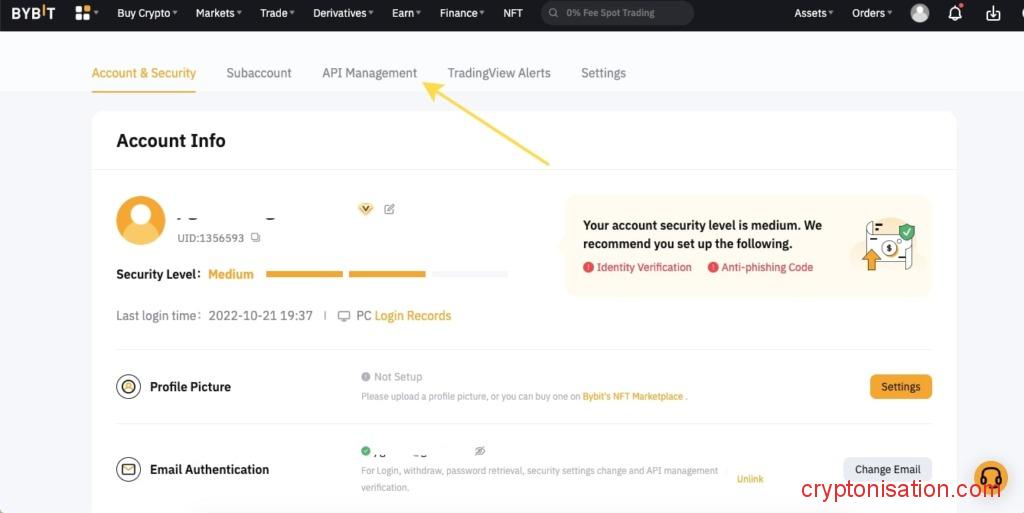Click the VIP diamond badge icon
Viewport: 1024px width, 513px height.
366,209
